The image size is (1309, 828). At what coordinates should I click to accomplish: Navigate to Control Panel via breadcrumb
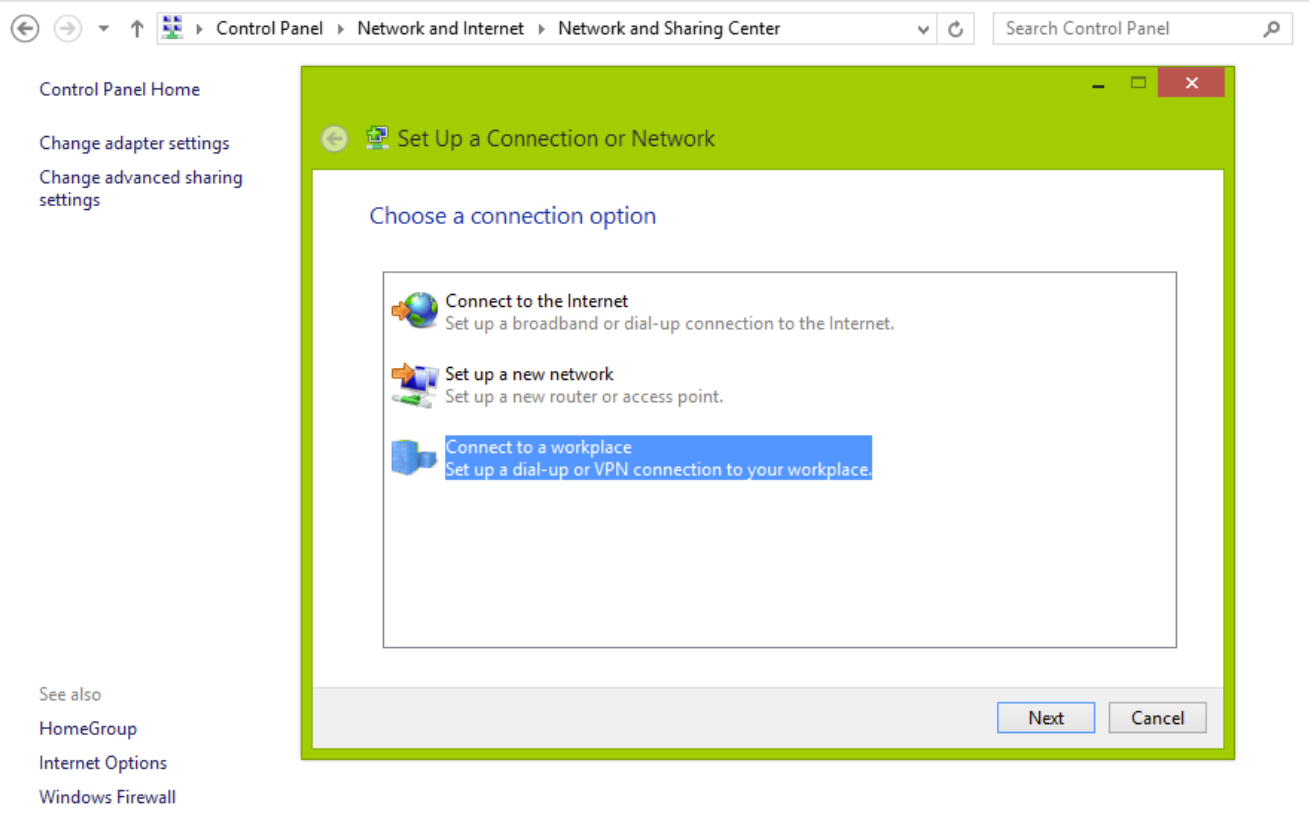point(269,28)
